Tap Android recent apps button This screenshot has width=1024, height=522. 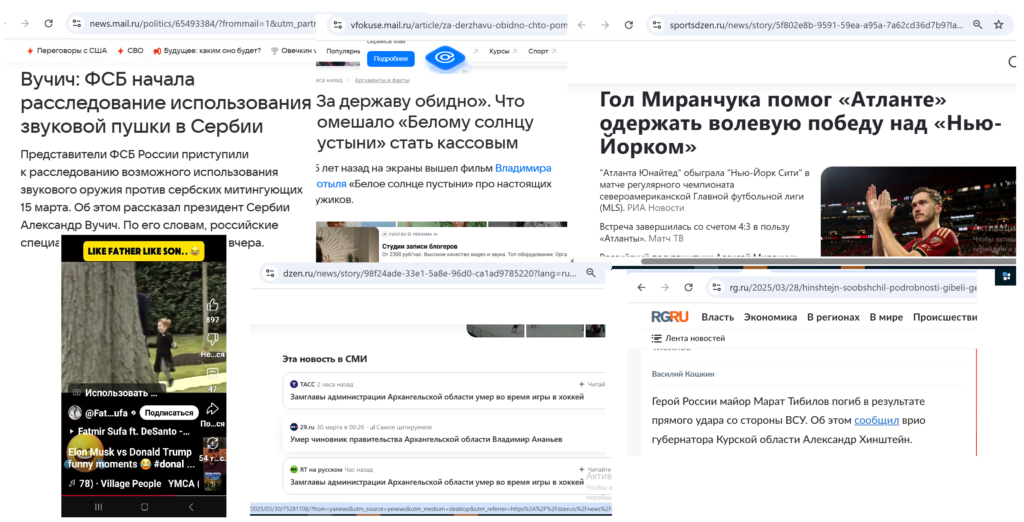pyautogui.click(x=99, y=506)
